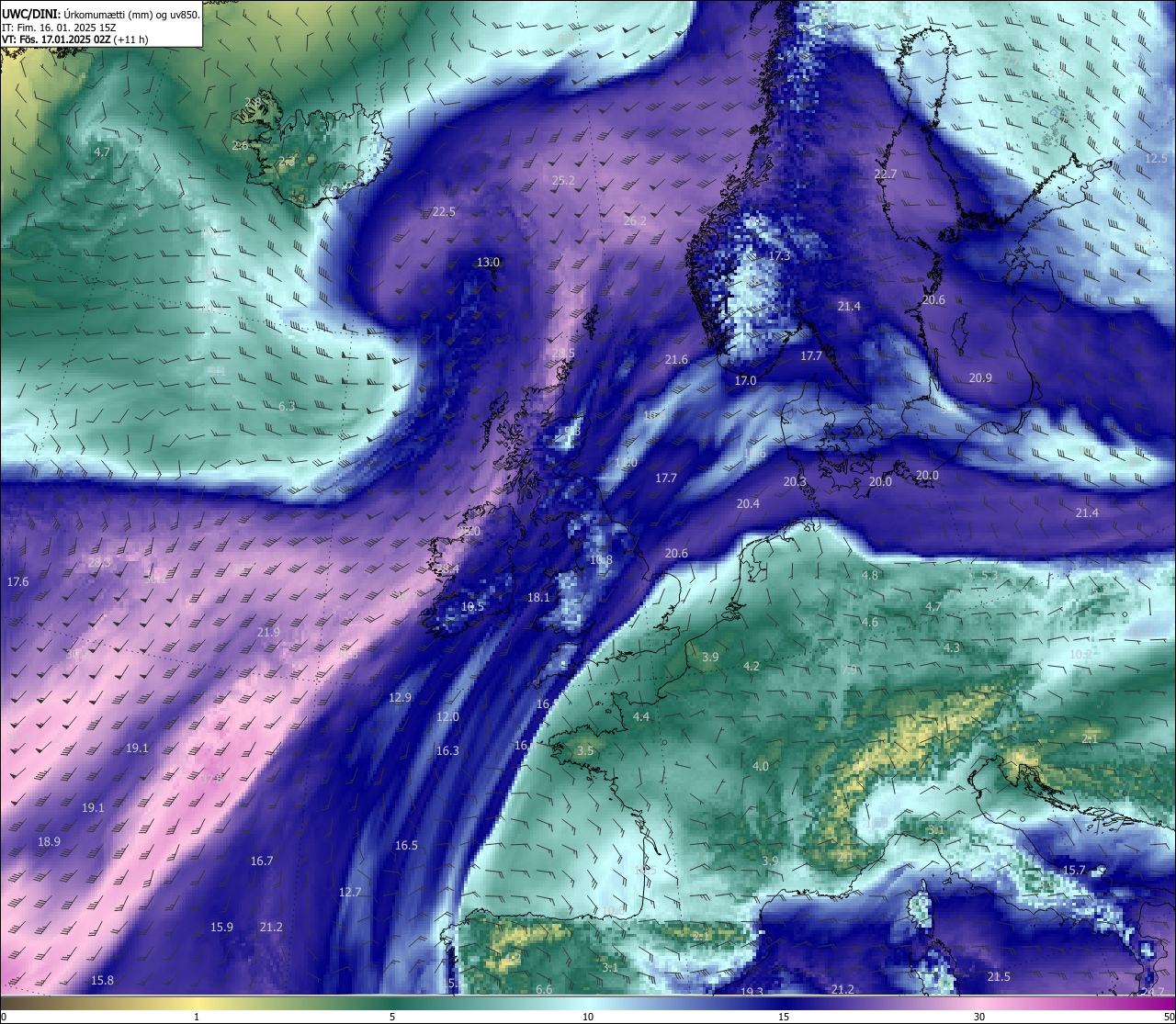This screenshot has height=1024, width=1176.
Task: Click the 4.0 value over France
Action: point(761,767)
